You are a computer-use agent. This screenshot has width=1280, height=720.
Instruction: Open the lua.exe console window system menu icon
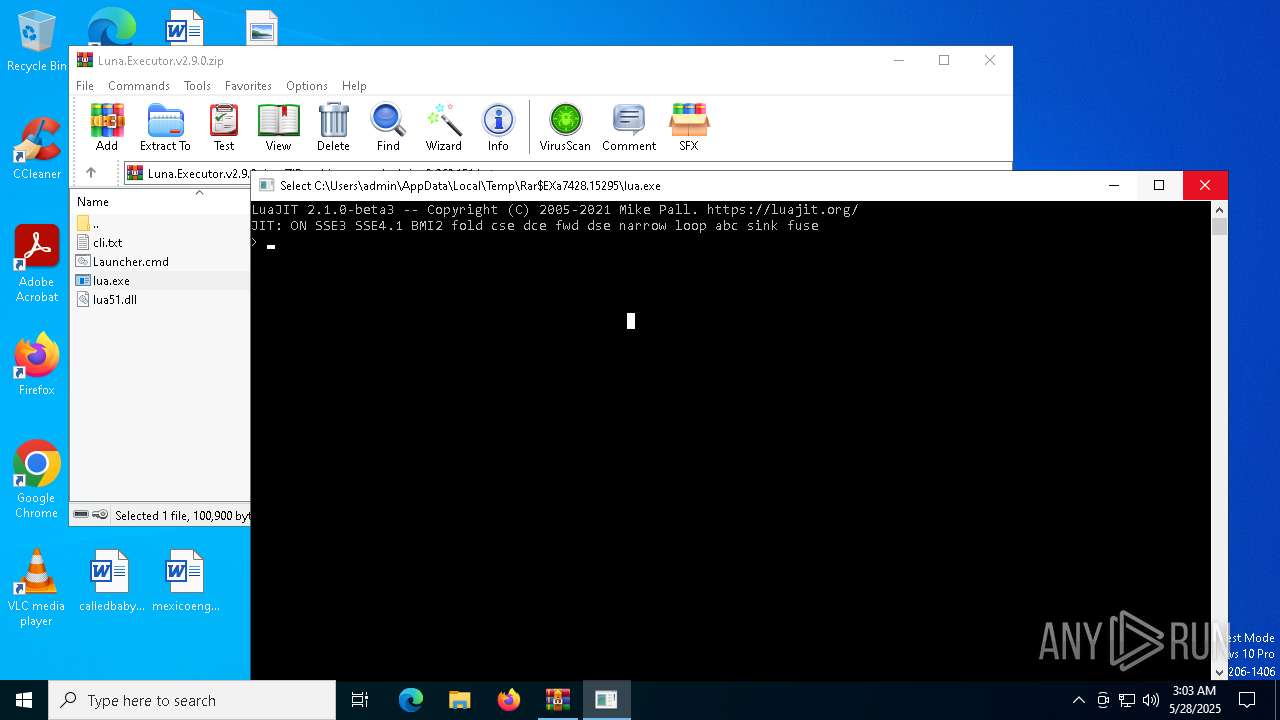266,185
